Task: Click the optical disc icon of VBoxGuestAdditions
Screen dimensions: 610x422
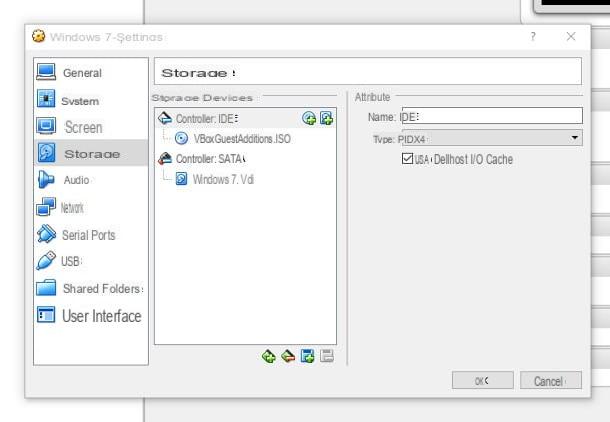Action: coord(181,138)
